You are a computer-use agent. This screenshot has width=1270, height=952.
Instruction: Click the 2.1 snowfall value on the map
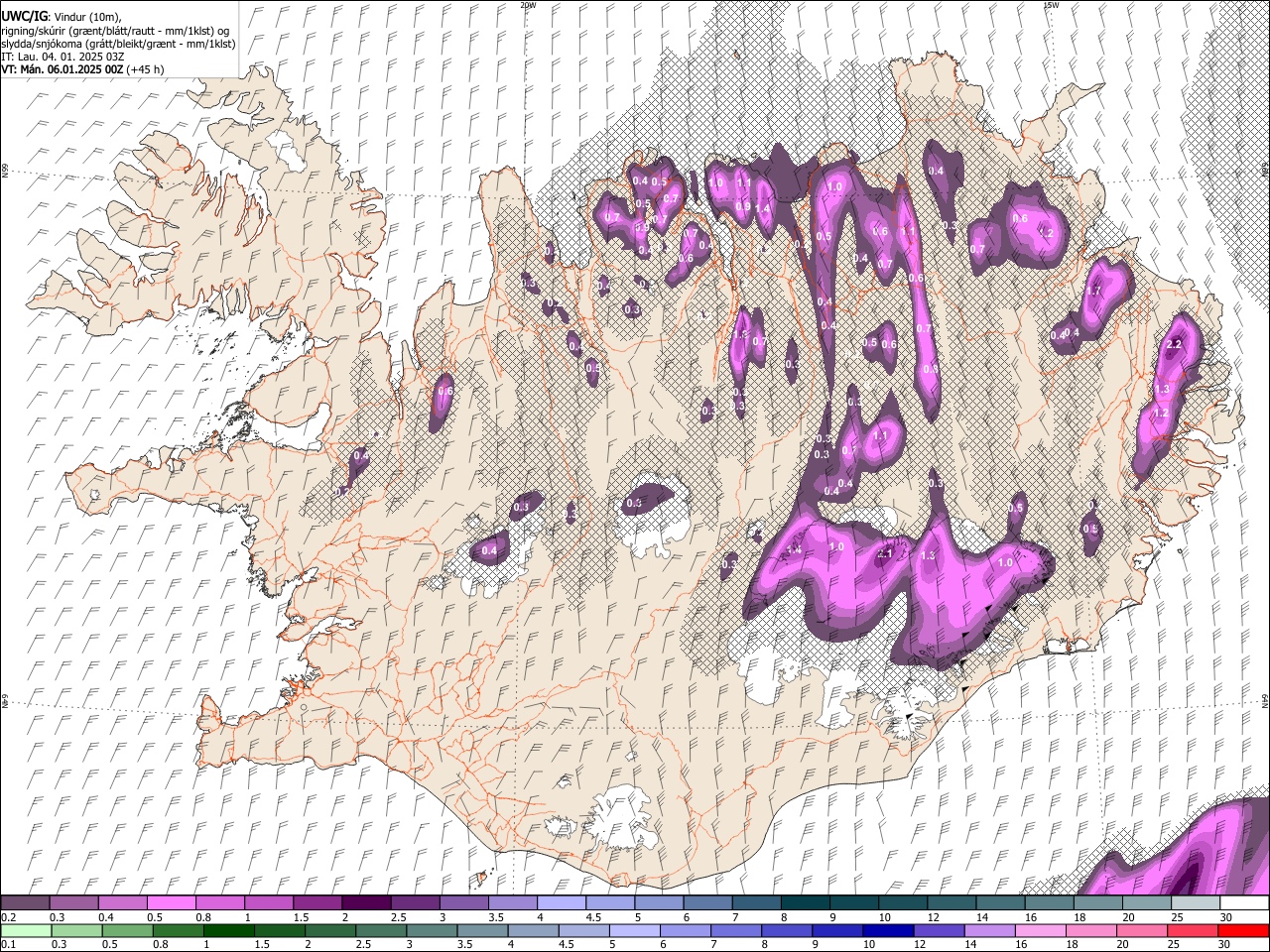click(886, 554)
